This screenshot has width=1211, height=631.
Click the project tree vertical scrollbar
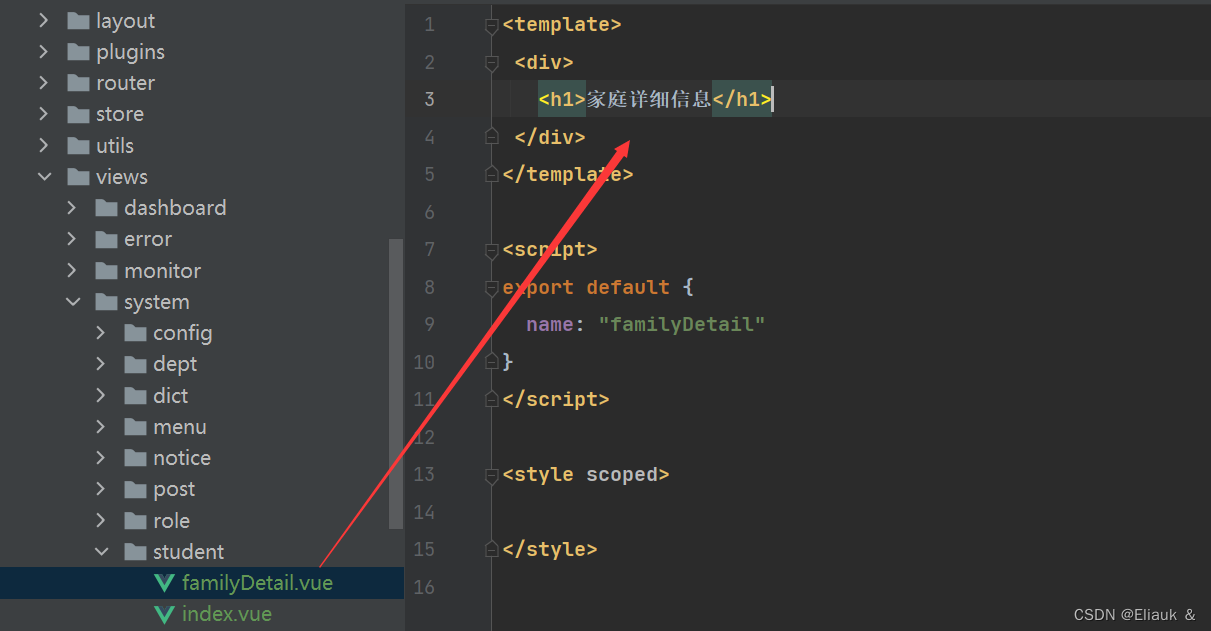(396, 383)
